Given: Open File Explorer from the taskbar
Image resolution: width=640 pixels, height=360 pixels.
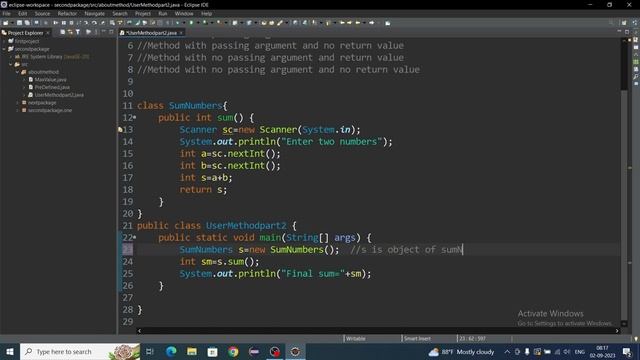Looking at the screenshot, I should (192, 351).
